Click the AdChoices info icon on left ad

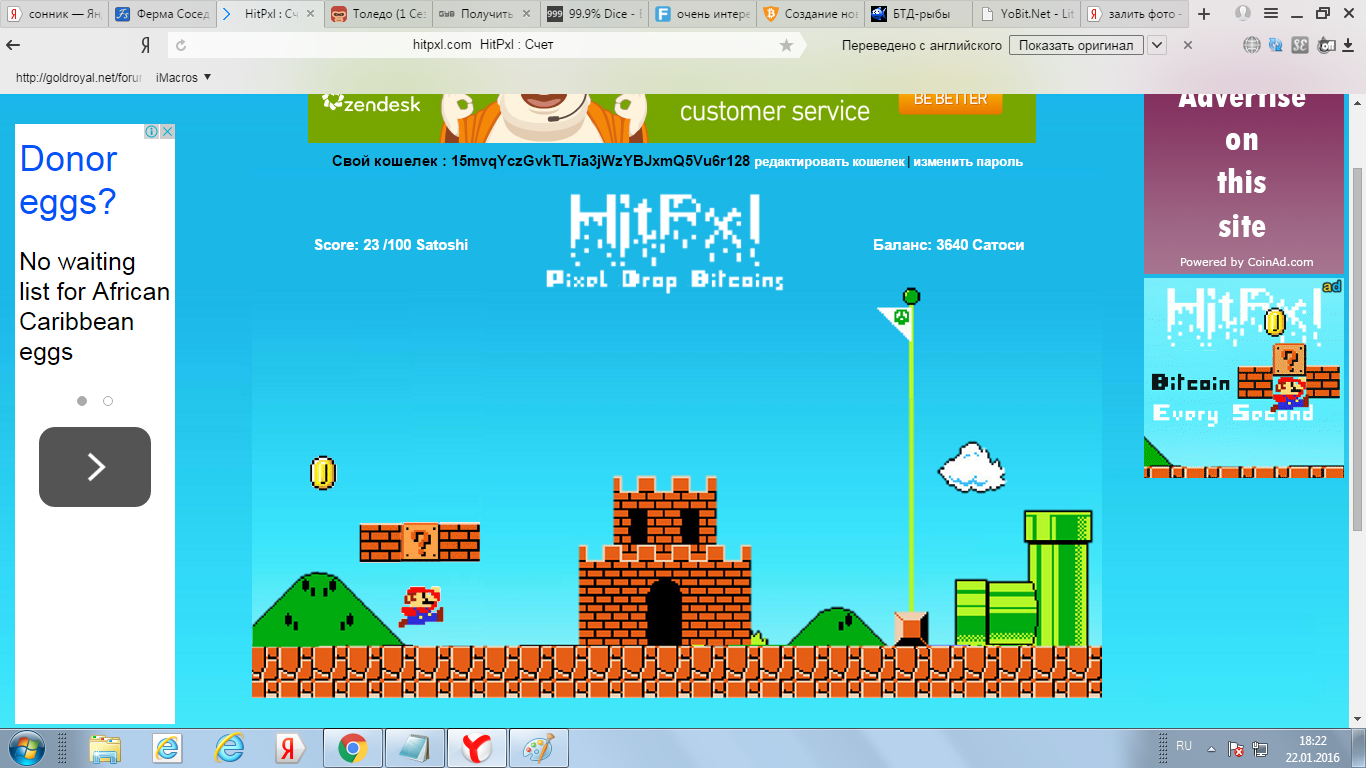pyautogui.click(x=151, y=132)
